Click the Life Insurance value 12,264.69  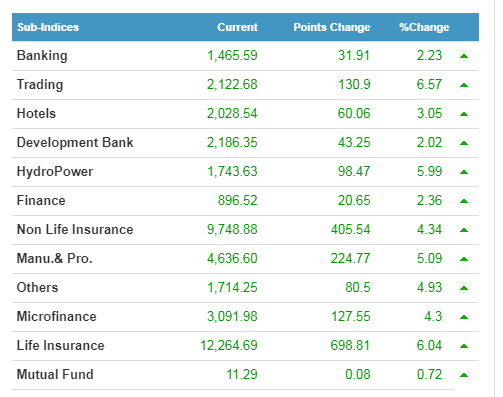pos(229,345)
